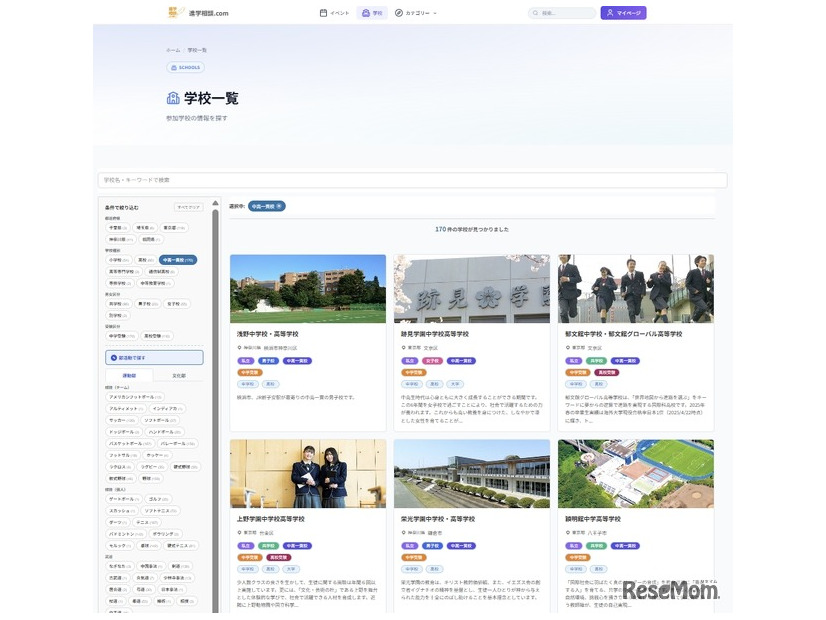The width and height of the screenshot is (826, 620).
Task: Open 上野学園中学校高等学校 school title
Action: [271, 519]
